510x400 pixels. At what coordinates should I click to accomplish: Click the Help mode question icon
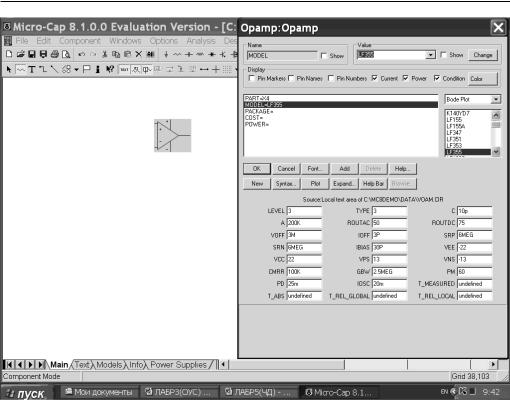(110, 69)
